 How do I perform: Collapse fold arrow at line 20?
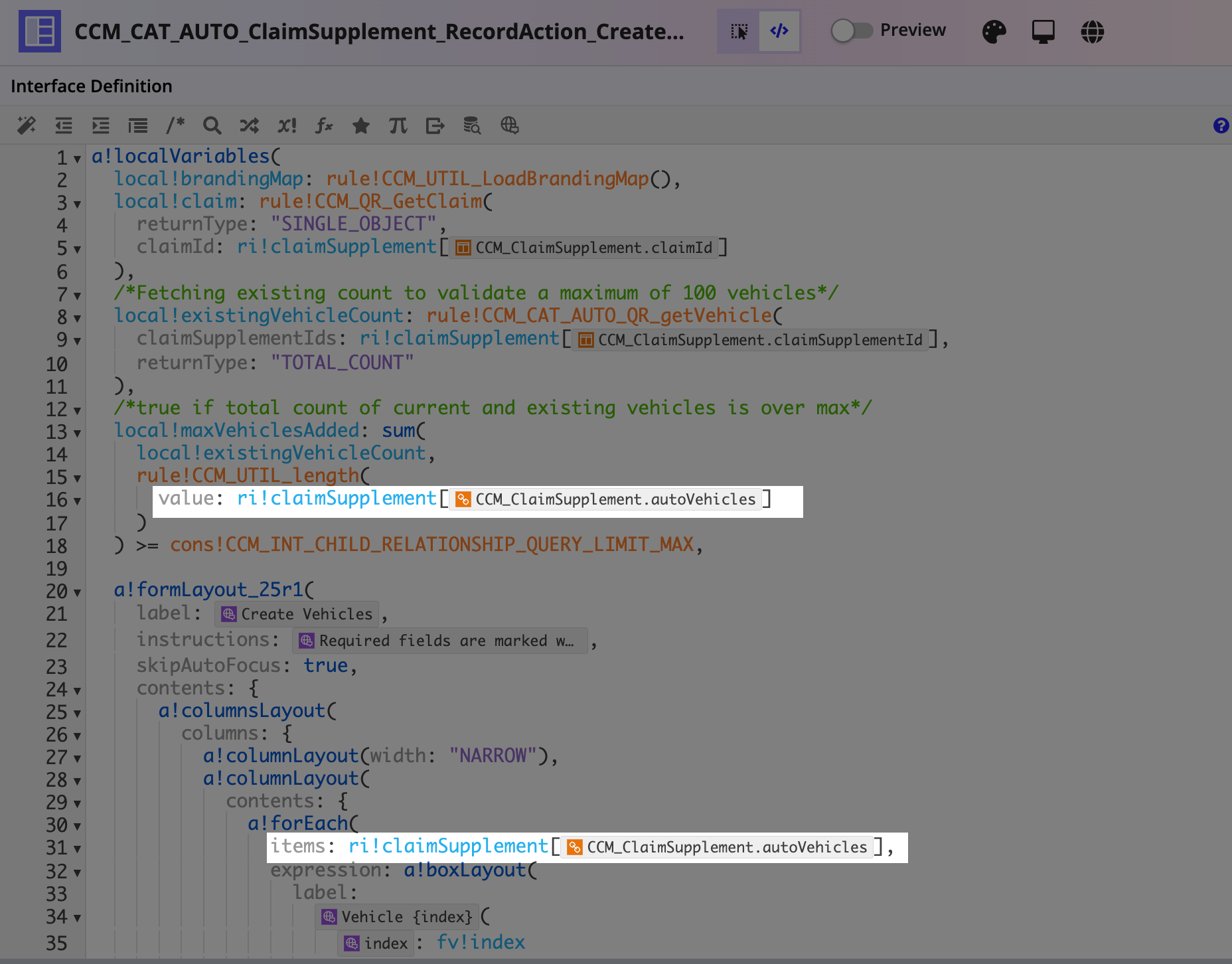click(x=78, y=593)
